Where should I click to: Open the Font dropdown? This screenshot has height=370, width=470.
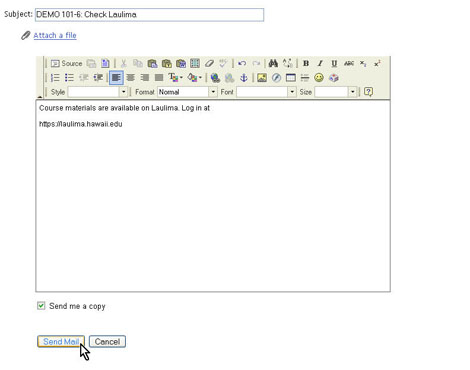pyautogui.click(x=266, y=92)
